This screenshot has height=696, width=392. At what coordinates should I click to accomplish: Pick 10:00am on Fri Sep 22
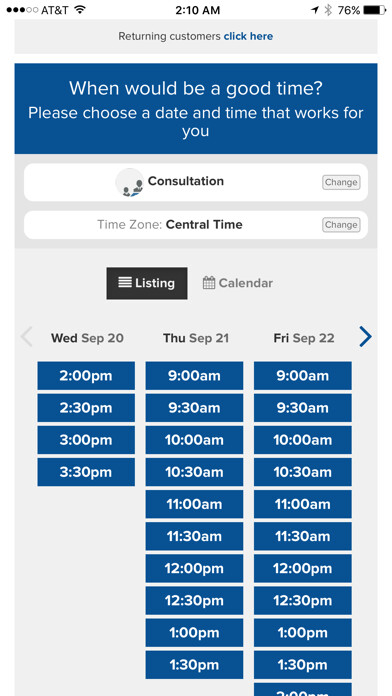tap(303, 440)
